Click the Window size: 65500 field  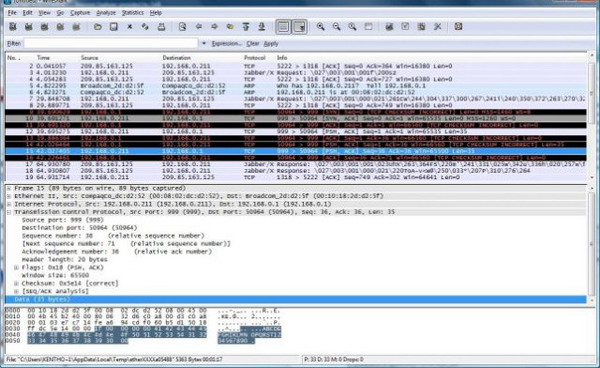coord(55,275)
